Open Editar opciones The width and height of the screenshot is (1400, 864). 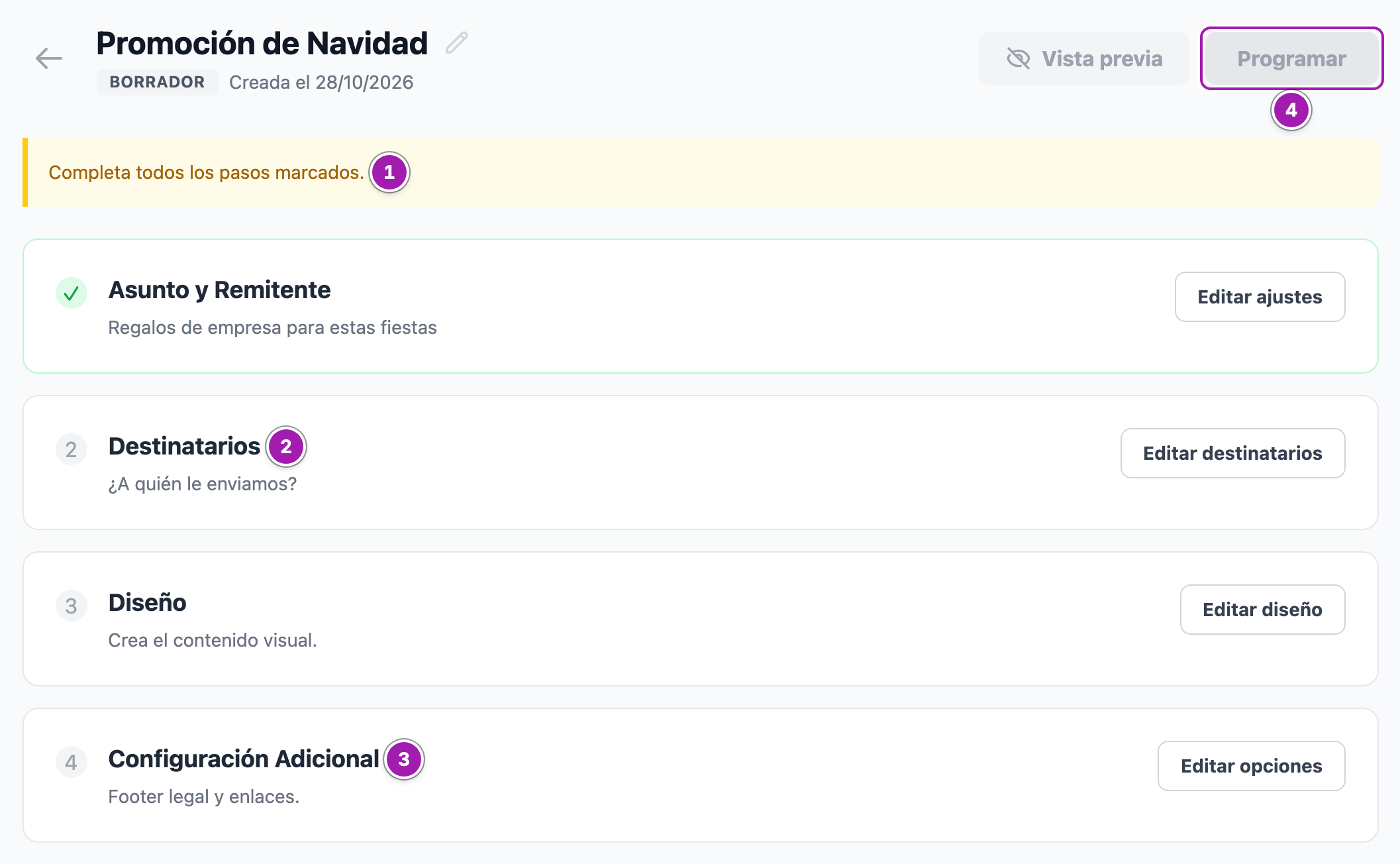(x=1251, y=766)
